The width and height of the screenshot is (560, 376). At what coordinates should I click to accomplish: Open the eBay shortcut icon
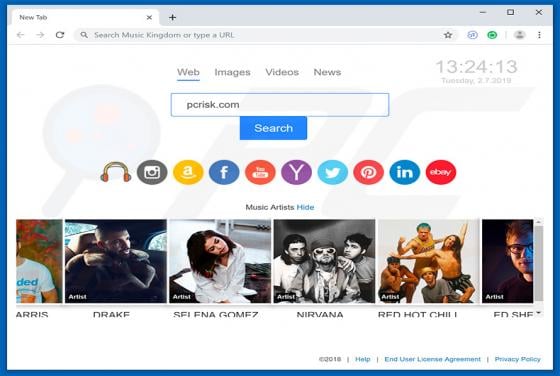point(441,172)
